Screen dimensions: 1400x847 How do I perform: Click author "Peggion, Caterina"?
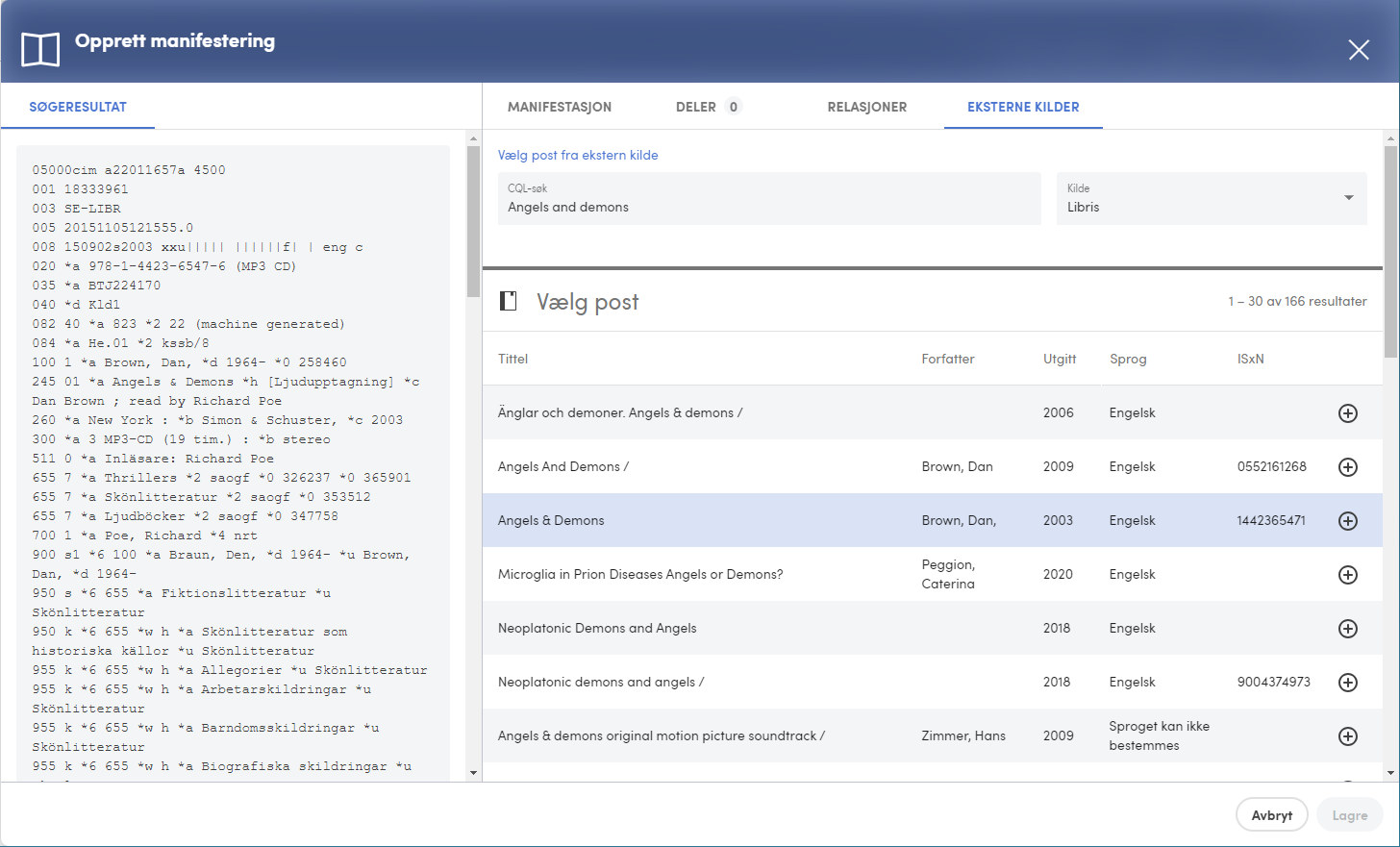[948, 574]
